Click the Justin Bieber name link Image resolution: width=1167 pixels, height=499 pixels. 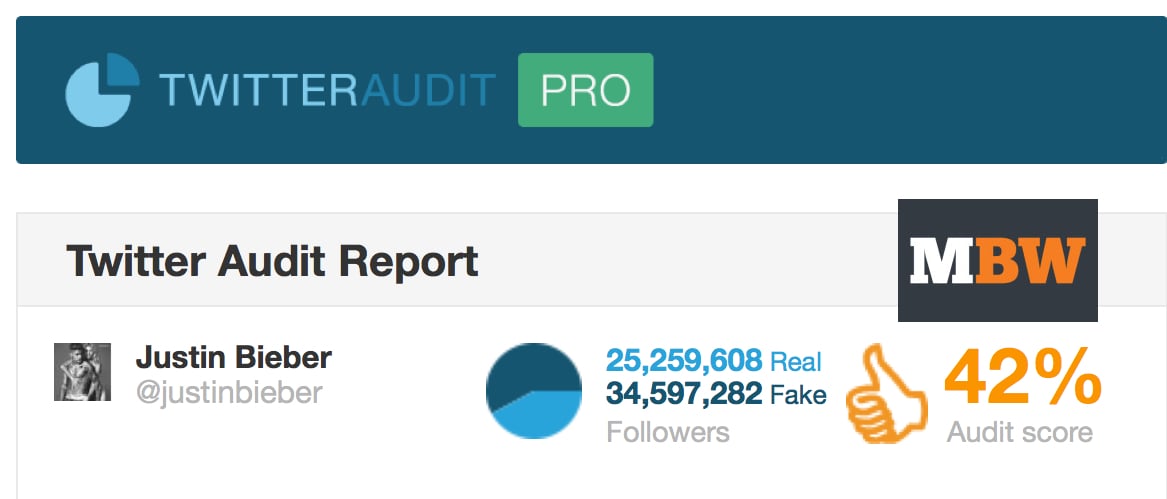[234, 358]
